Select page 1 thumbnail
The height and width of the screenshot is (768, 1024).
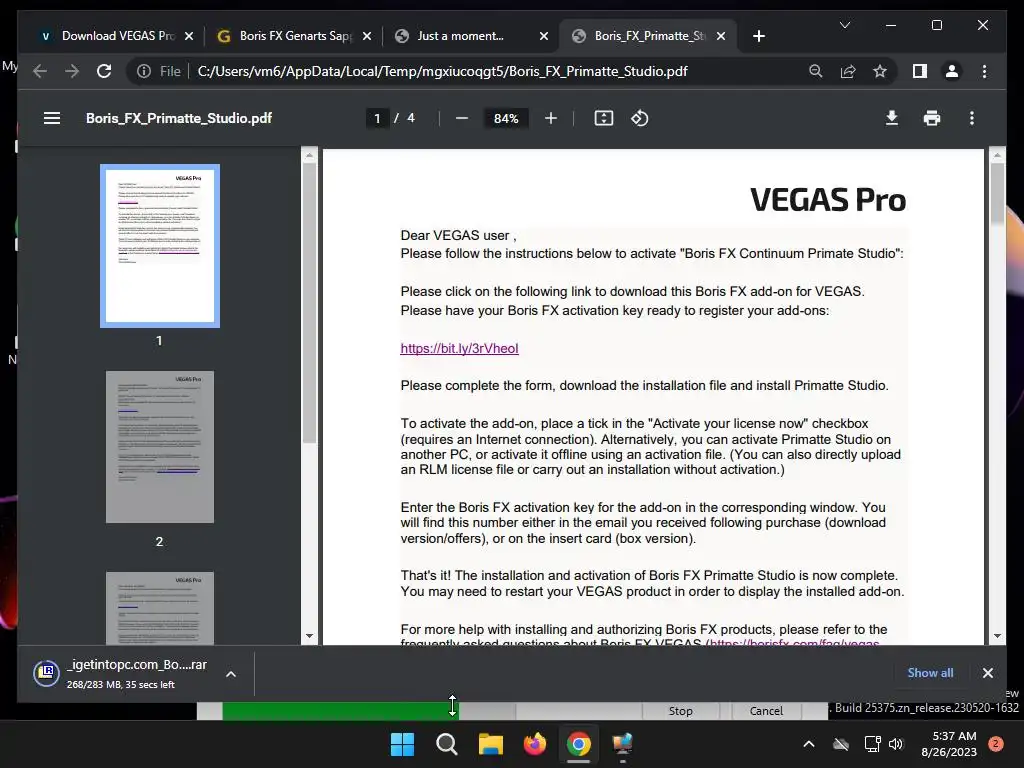(x=160, y=246)
